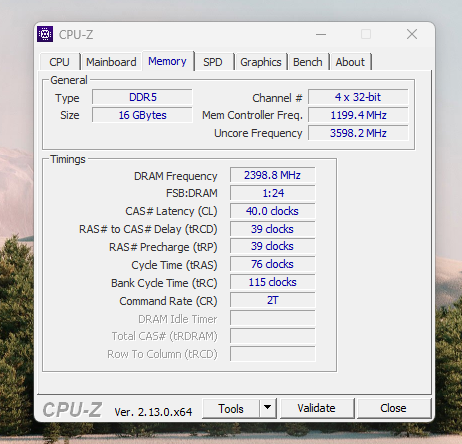Image resolution: width=462 pixels, height=444 pixels.
Task: Click the empty Row To Column (tRCD) field
Action: pyautogui.click(x=273, y=354)
